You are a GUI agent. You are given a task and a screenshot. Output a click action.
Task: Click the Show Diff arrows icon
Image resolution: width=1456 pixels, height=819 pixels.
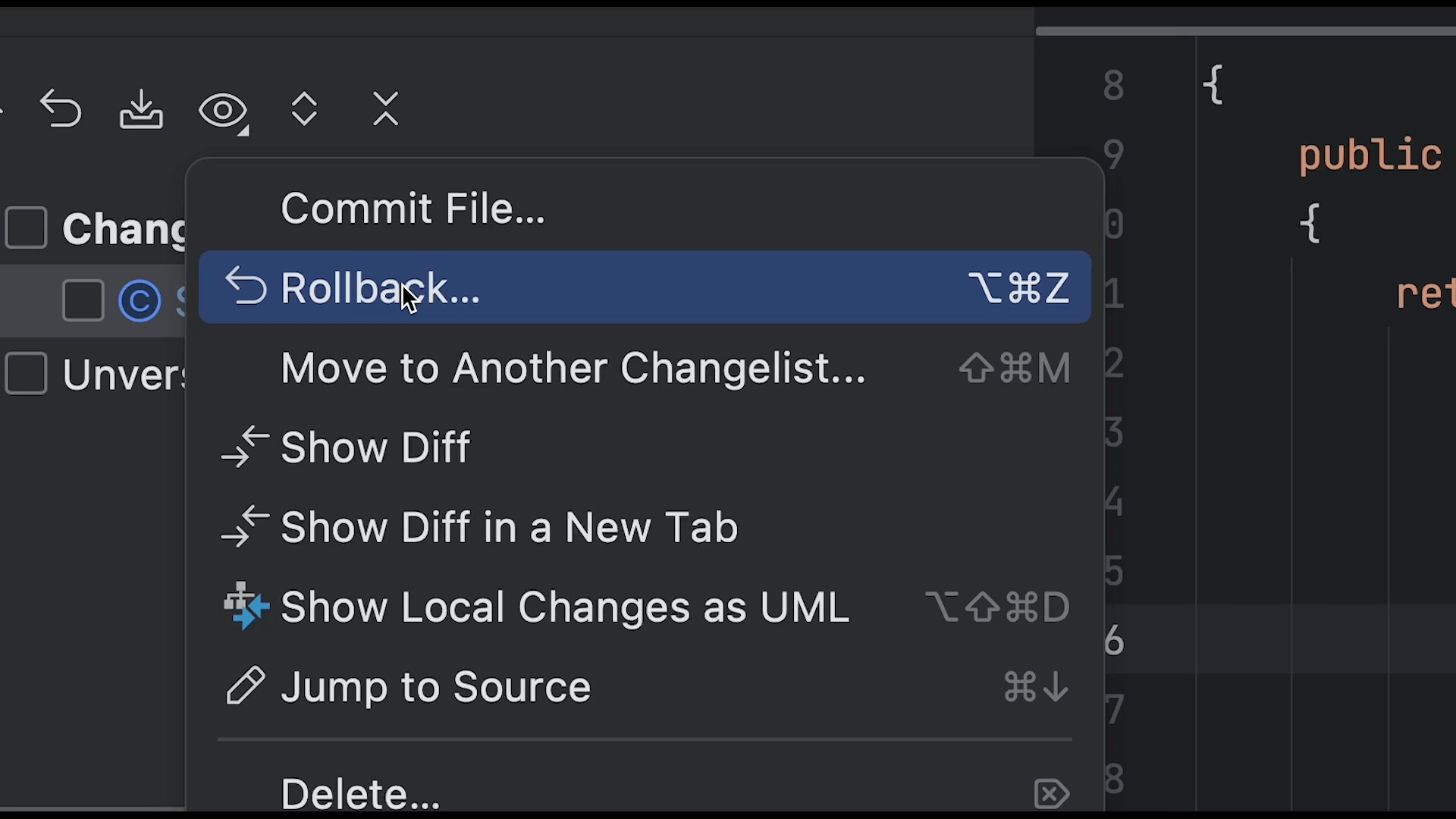pyautogui.click(x=246, y=447)
